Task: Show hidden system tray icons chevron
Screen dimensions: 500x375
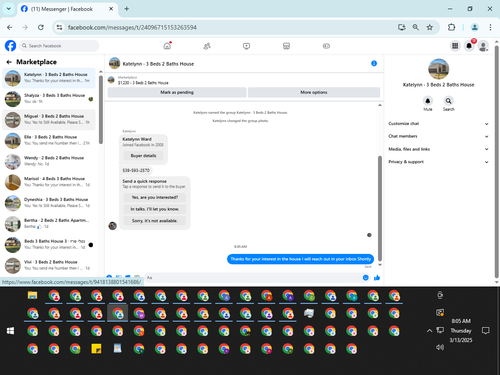Action: (x=429, y=331)
